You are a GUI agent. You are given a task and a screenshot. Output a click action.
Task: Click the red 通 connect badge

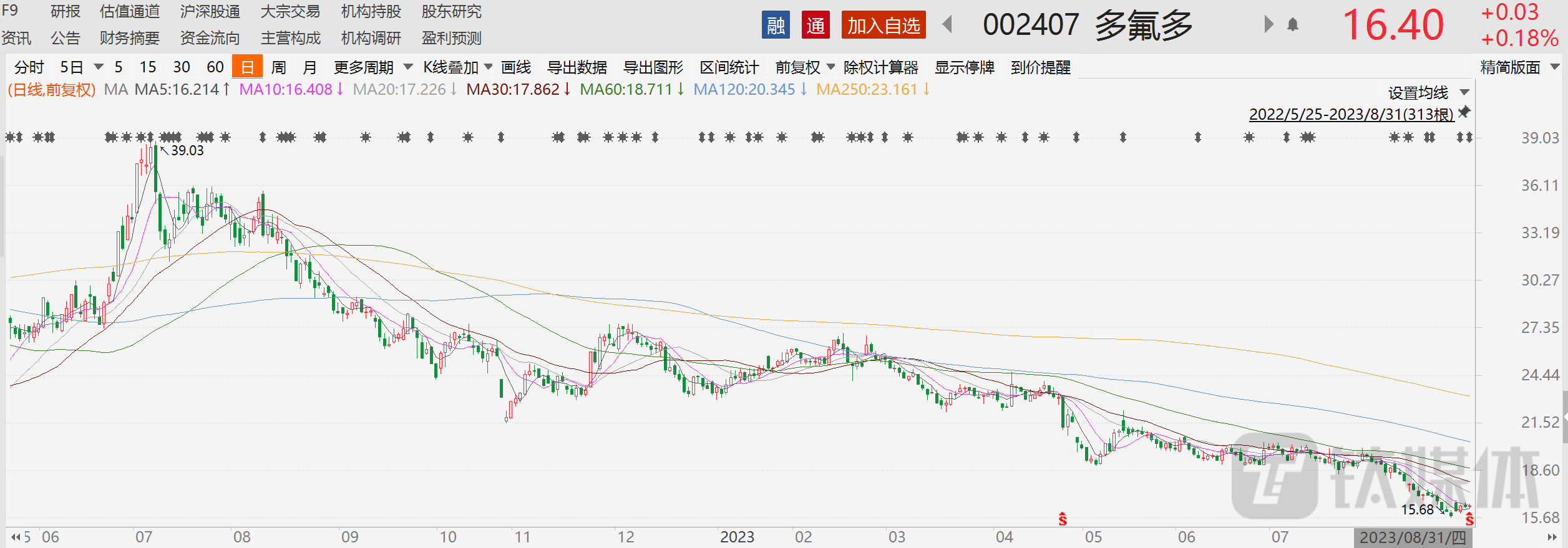[815, 26]
